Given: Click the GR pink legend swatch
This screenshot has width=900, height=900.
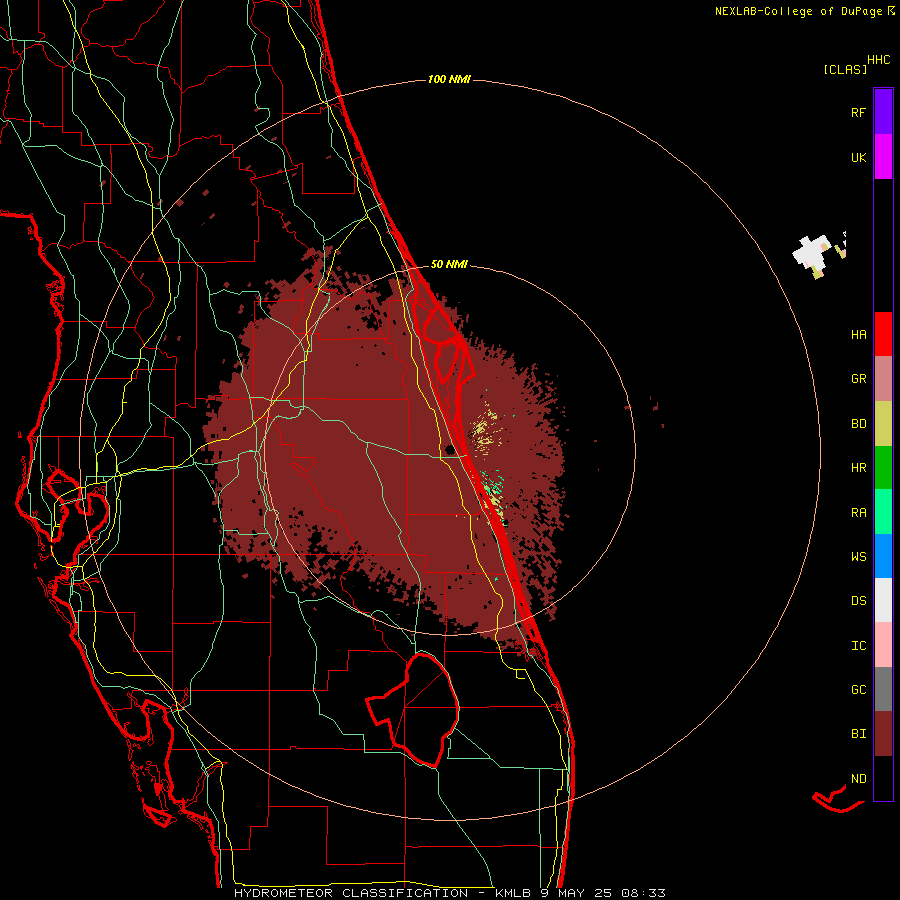Looking at the screenshot, I should 883,379.
